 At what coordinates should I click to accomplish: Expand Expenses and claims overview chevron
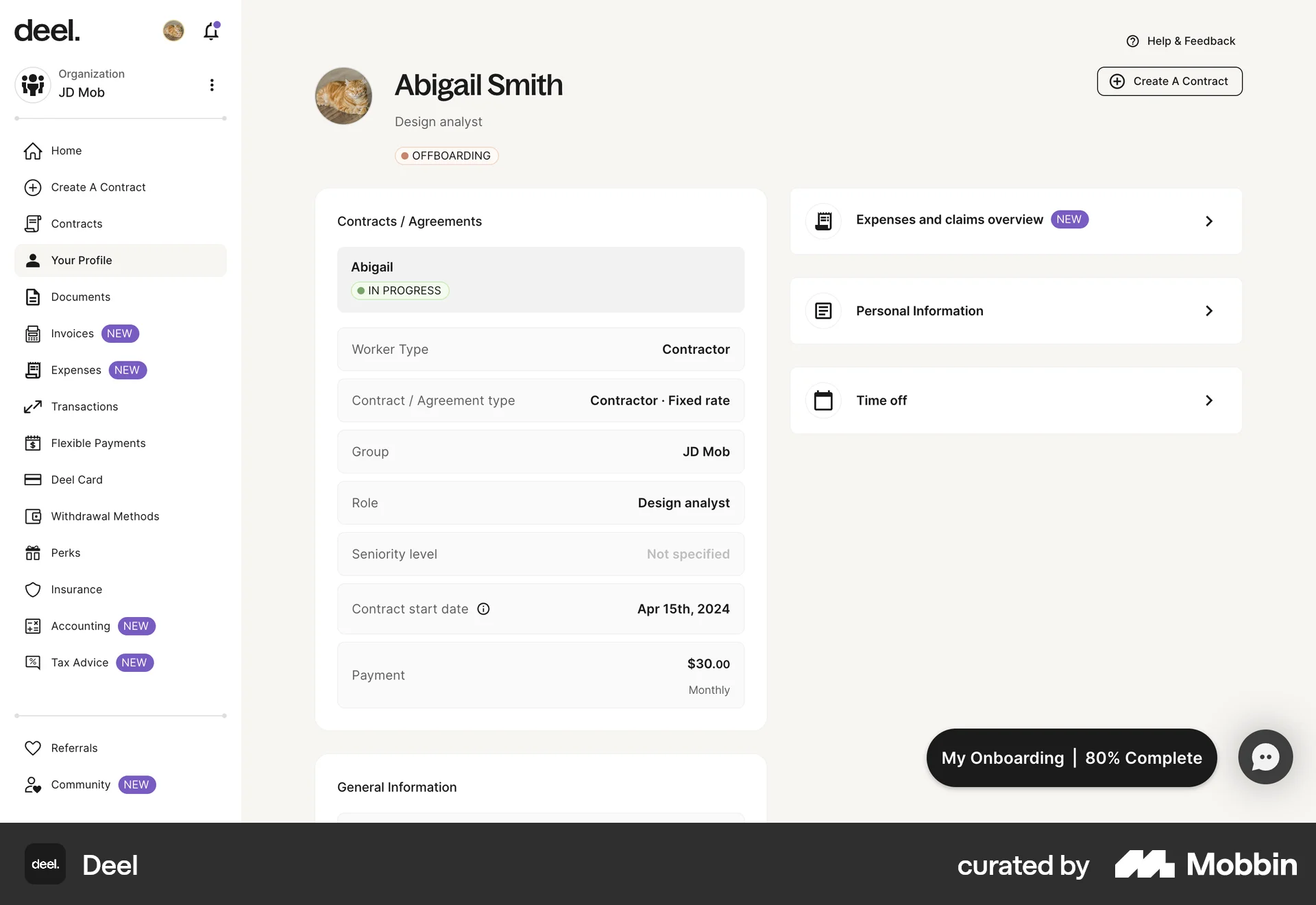click(x=1209, y=221)
